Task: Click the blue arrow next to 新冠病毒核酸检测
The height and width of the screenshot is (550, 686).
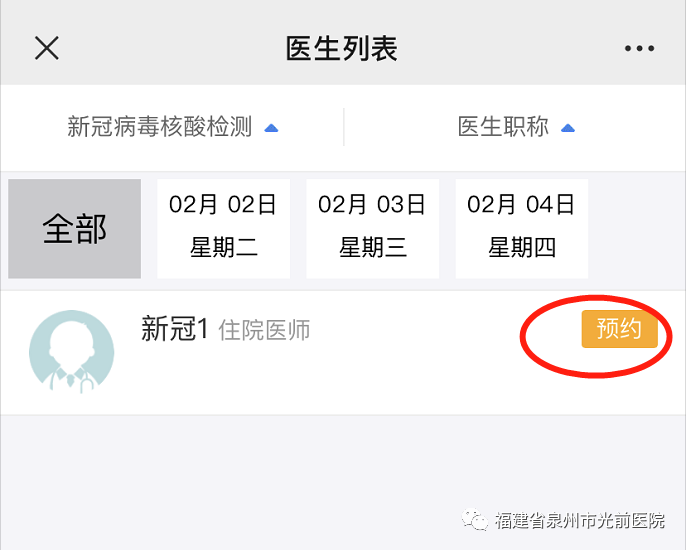Action: coord(271,128)
